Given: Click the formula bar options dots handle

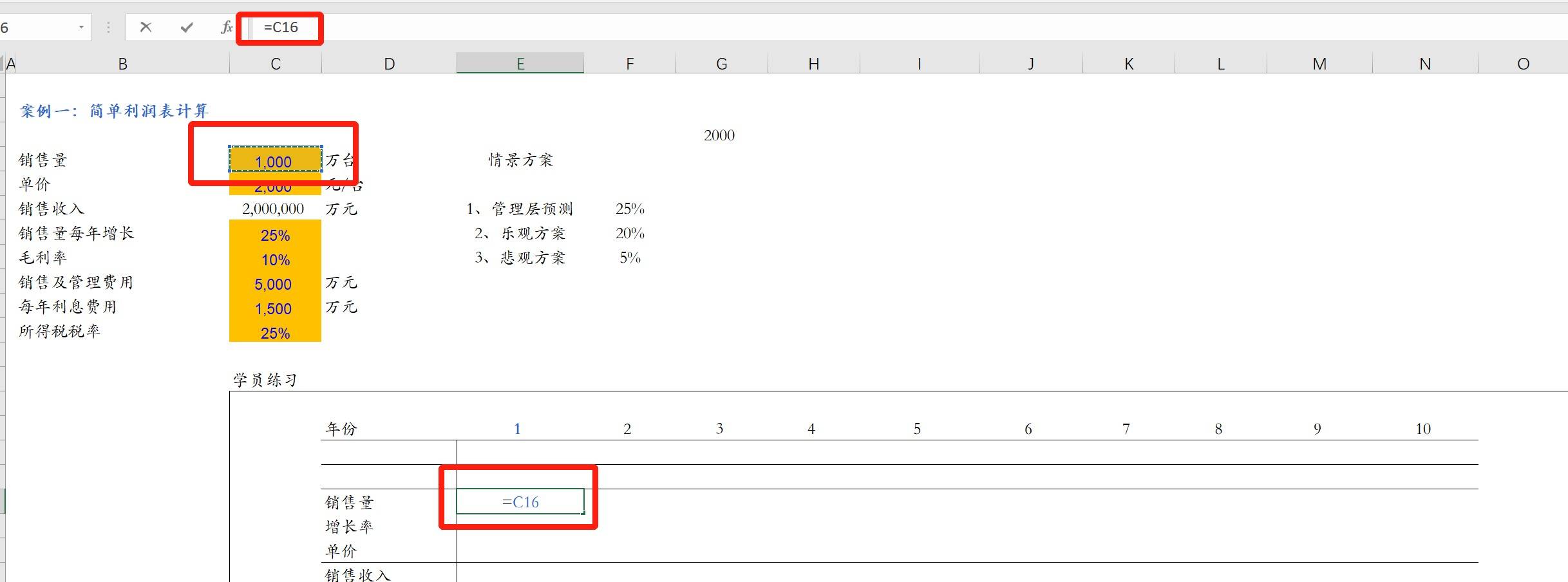Looking at the screenshot, I should (x=108, y=27).
